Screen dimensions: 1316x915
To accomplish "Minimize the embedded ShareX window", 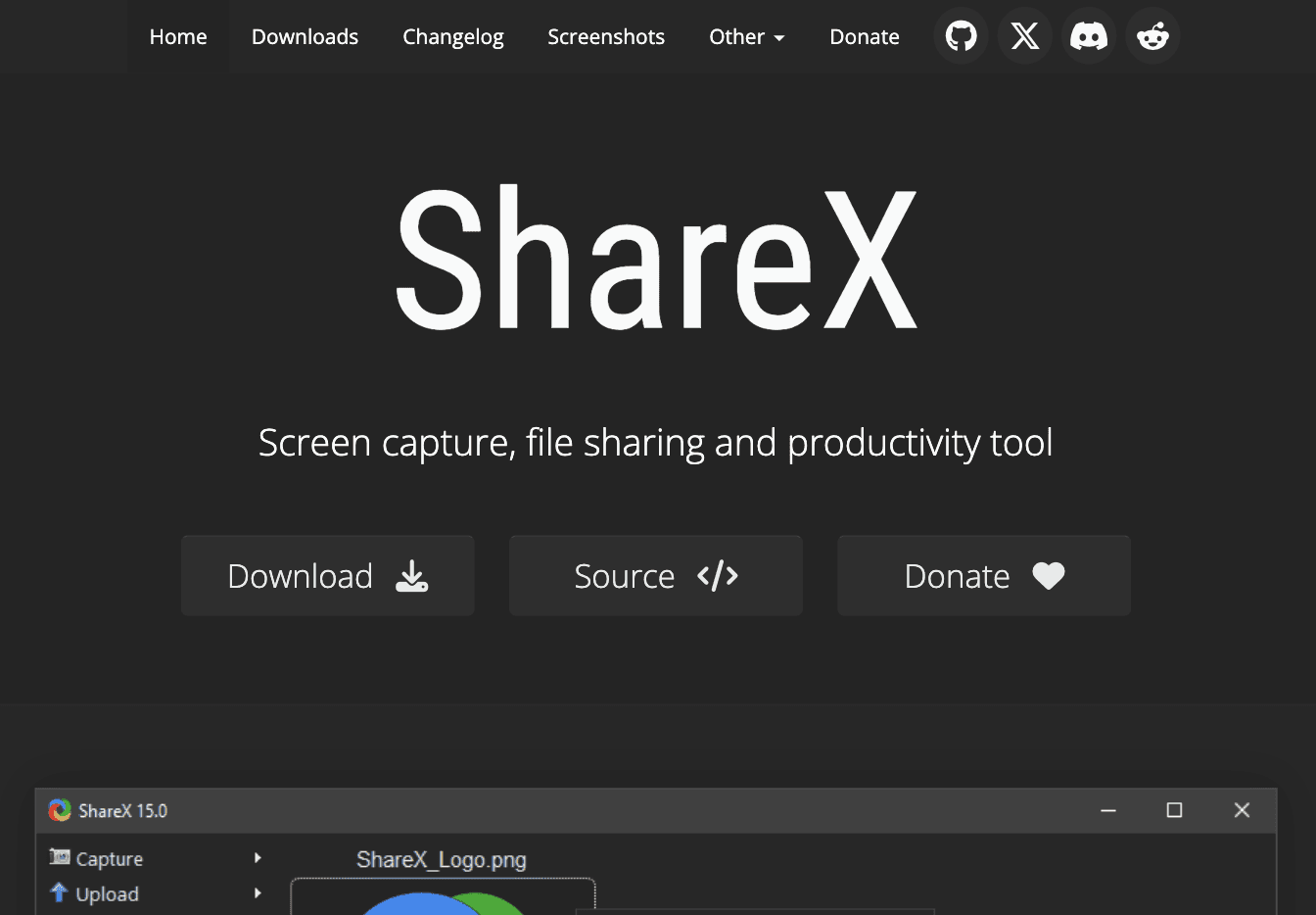I will (x=1108, y=810).
